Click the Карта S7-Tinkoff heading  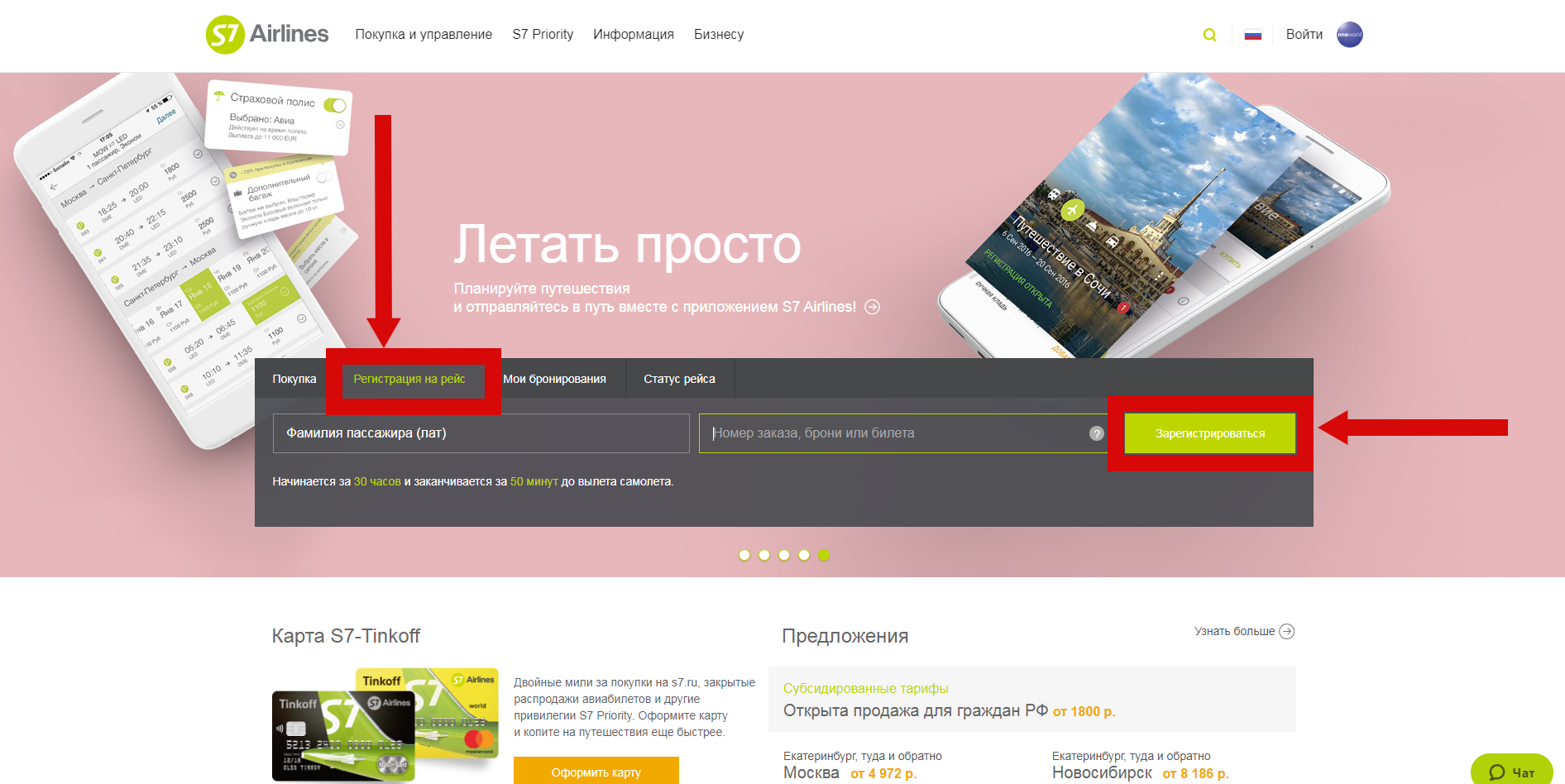click(346, 636)
